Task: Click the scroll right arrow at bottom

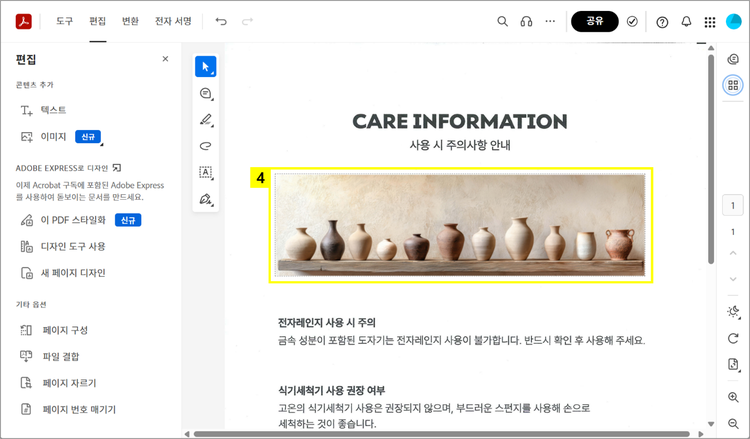Action: [701, 434]
